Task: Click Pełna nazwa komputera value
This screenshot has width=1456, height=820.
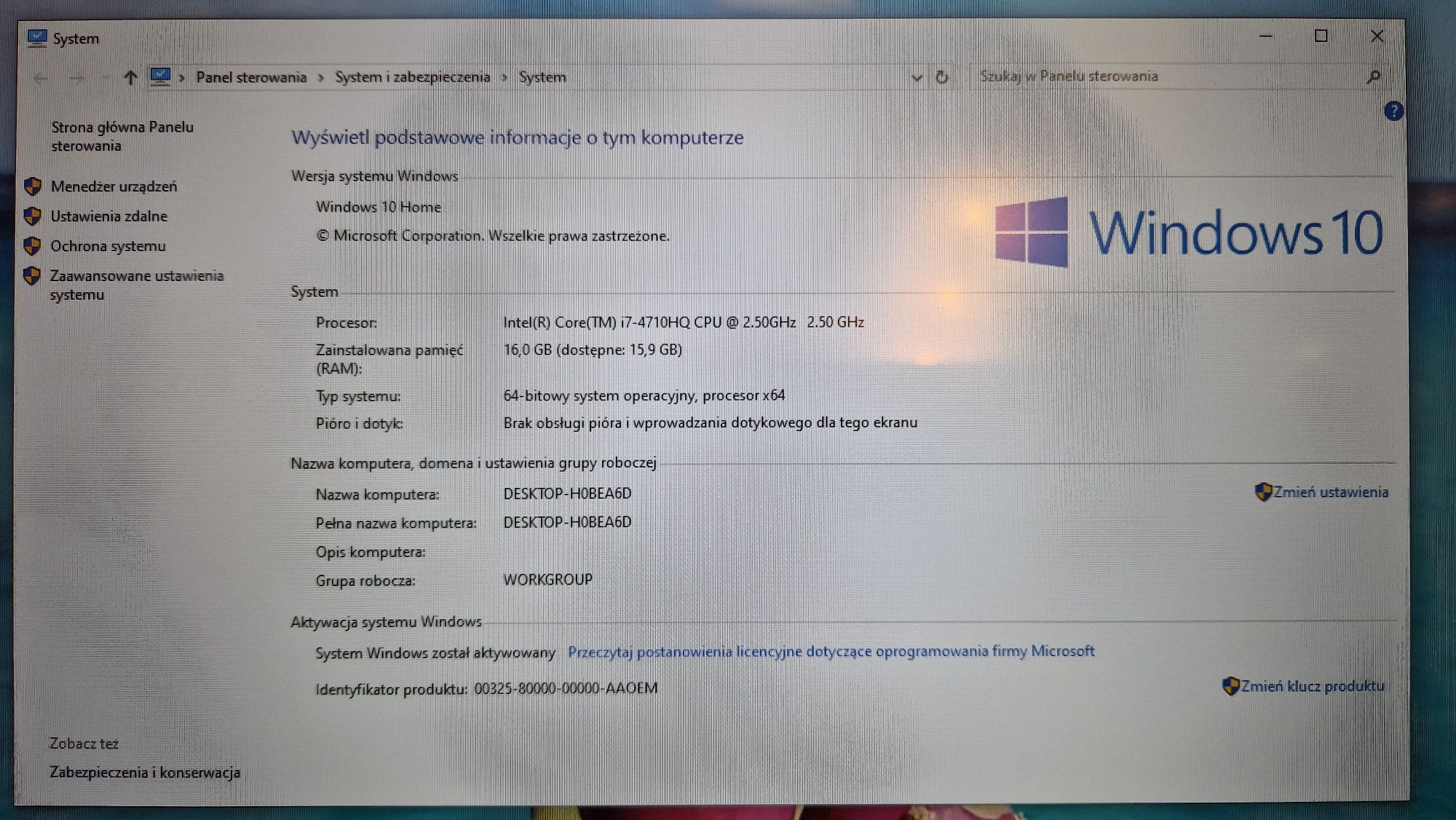Action: 567,522
